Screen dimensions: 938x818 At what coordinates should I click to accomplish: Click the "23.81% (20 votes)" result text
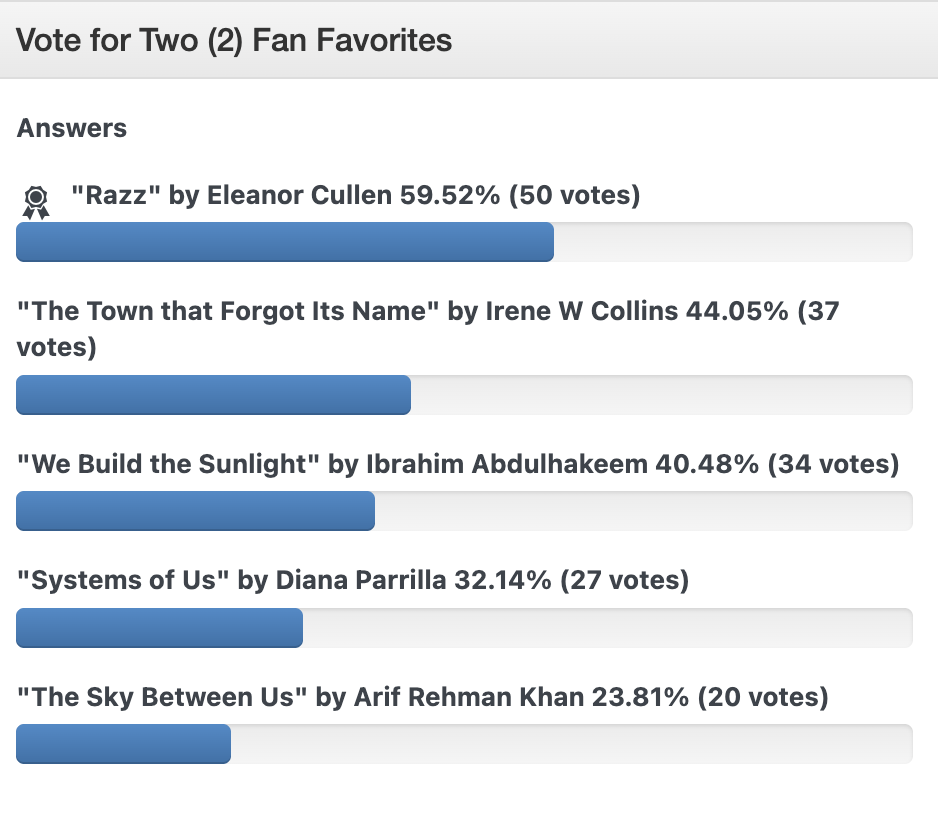click(x=709, y=696)
